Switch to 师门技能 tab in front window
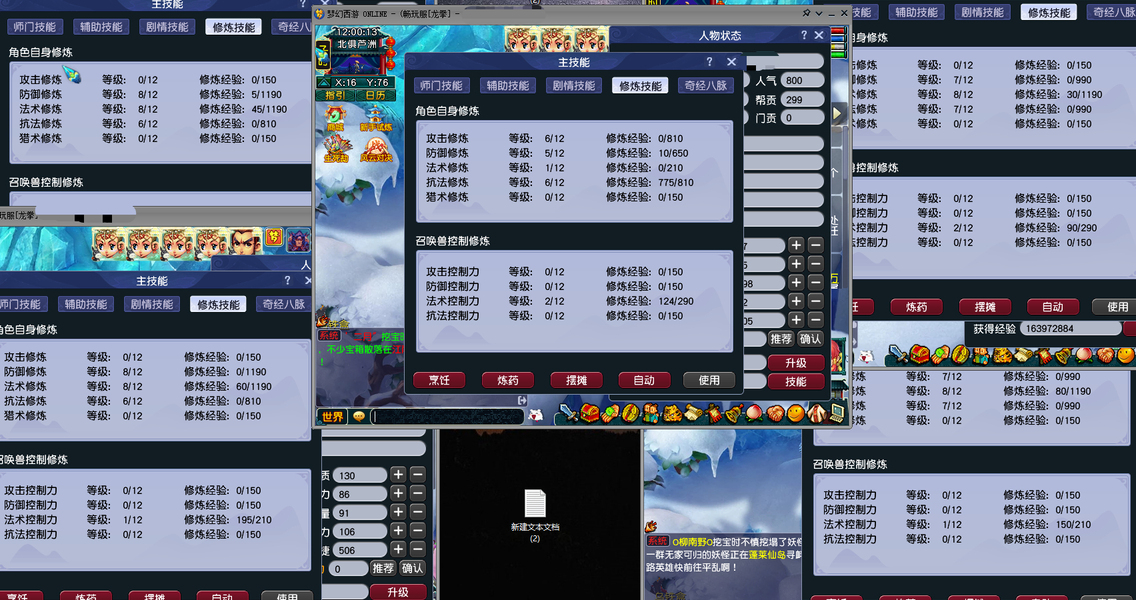The height and width of the screenshot is (600, 1136). click(x=442, y=86)
